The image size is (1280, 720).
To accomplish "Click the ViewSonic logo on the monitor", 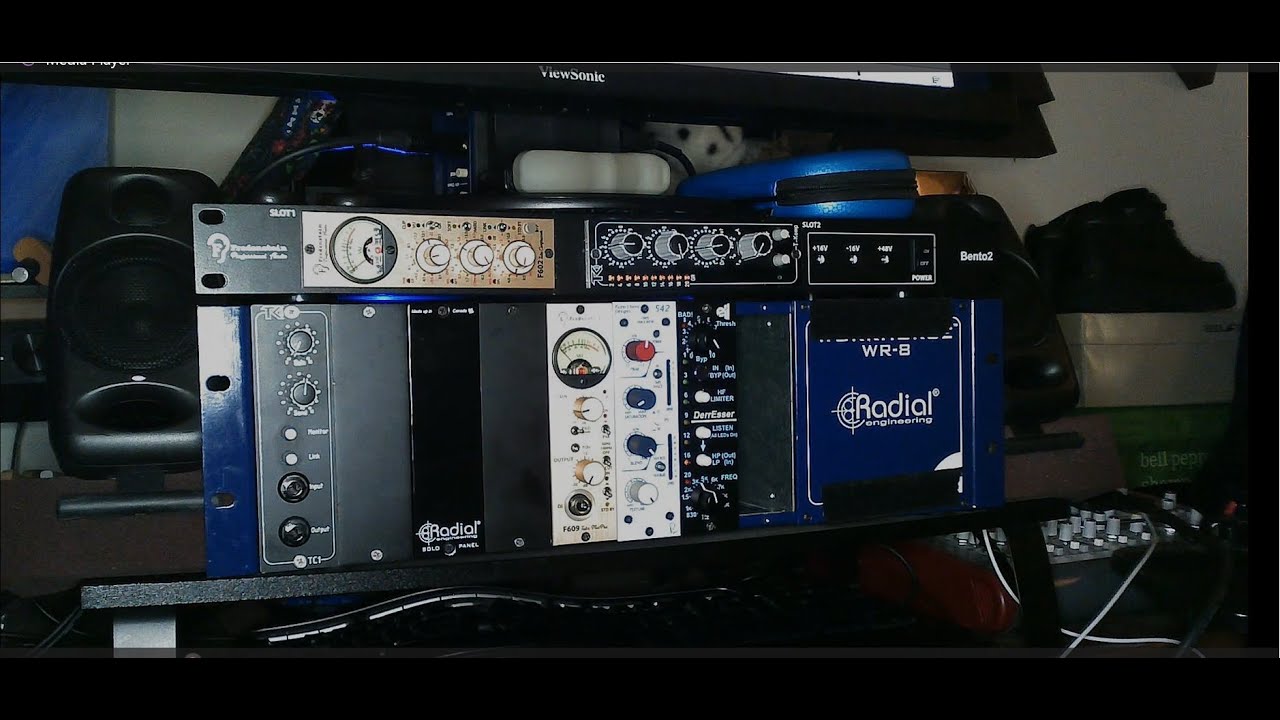I will (x=571, y=73).
